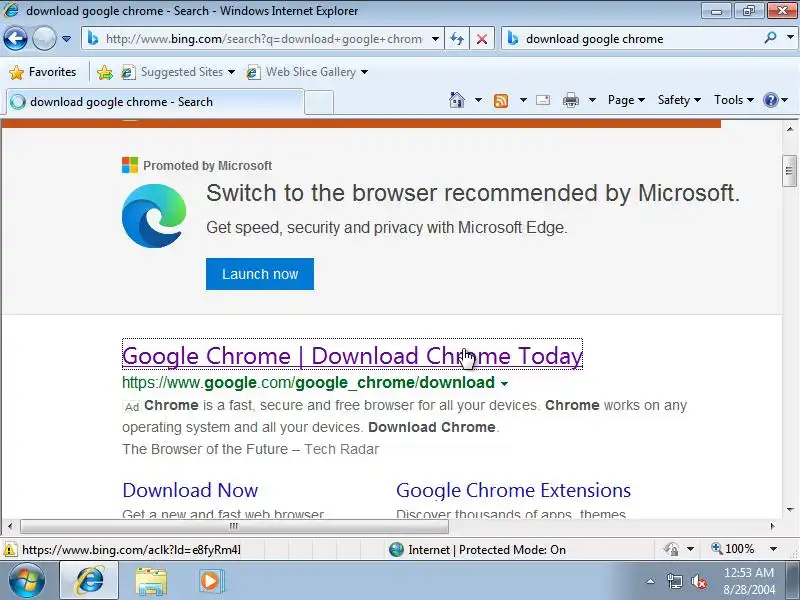Open the Windows Start orb
The height and width of the screenshot is (600, 800).
pos(26,580)
